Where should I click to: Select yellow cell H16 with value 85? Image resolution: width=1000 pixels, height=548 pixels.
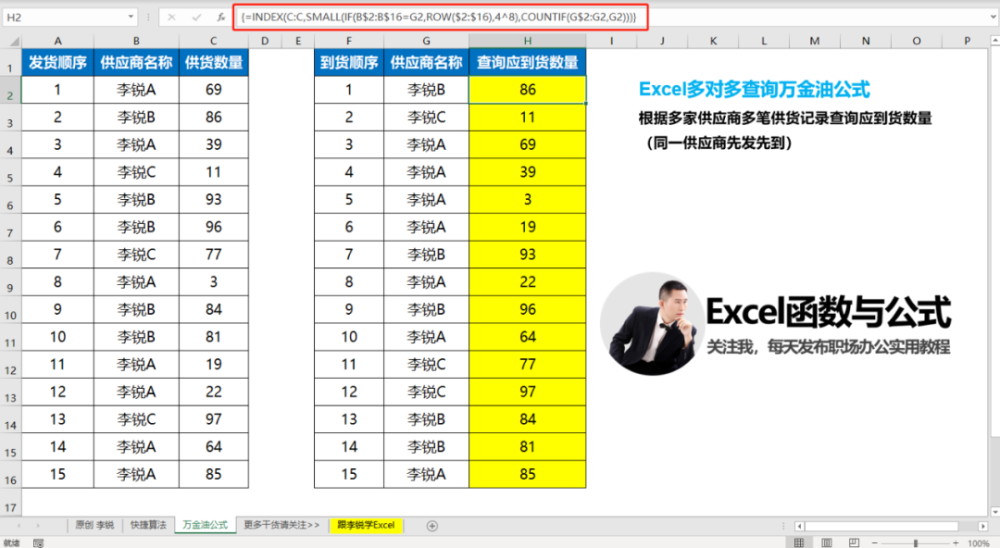point(527,474)
